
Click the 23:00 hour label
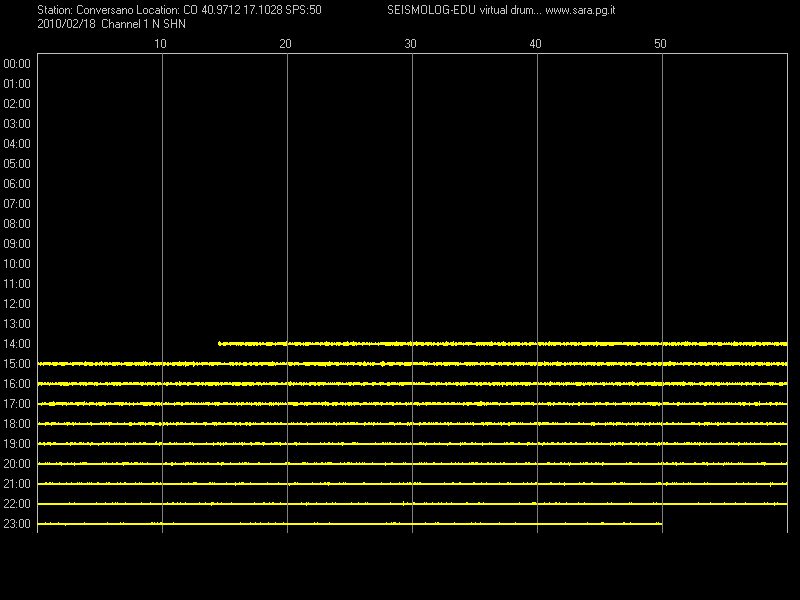pos(17,524)
